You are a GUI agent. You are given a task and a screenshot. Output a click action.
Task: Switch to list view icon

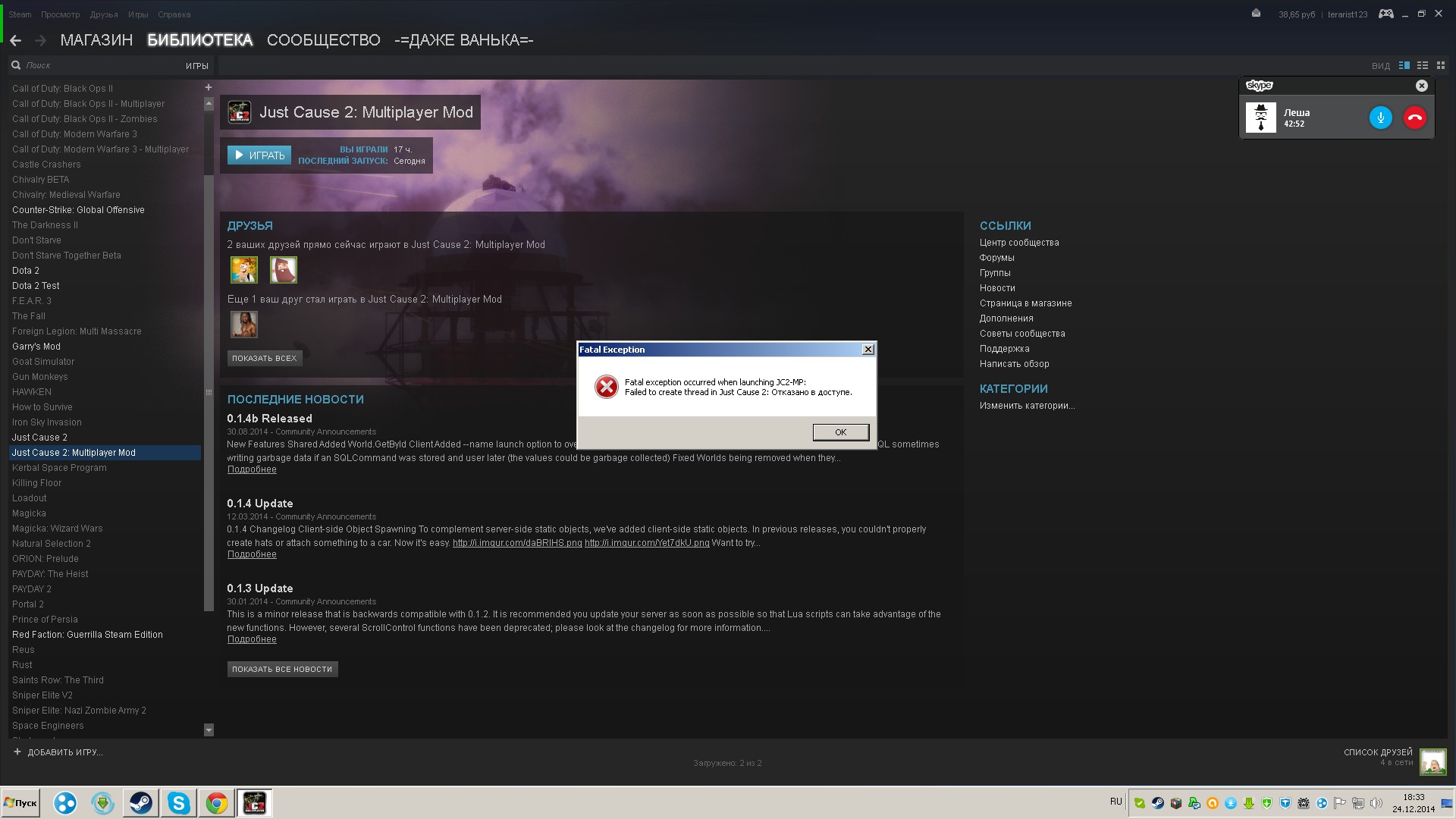coord(1423,66)
